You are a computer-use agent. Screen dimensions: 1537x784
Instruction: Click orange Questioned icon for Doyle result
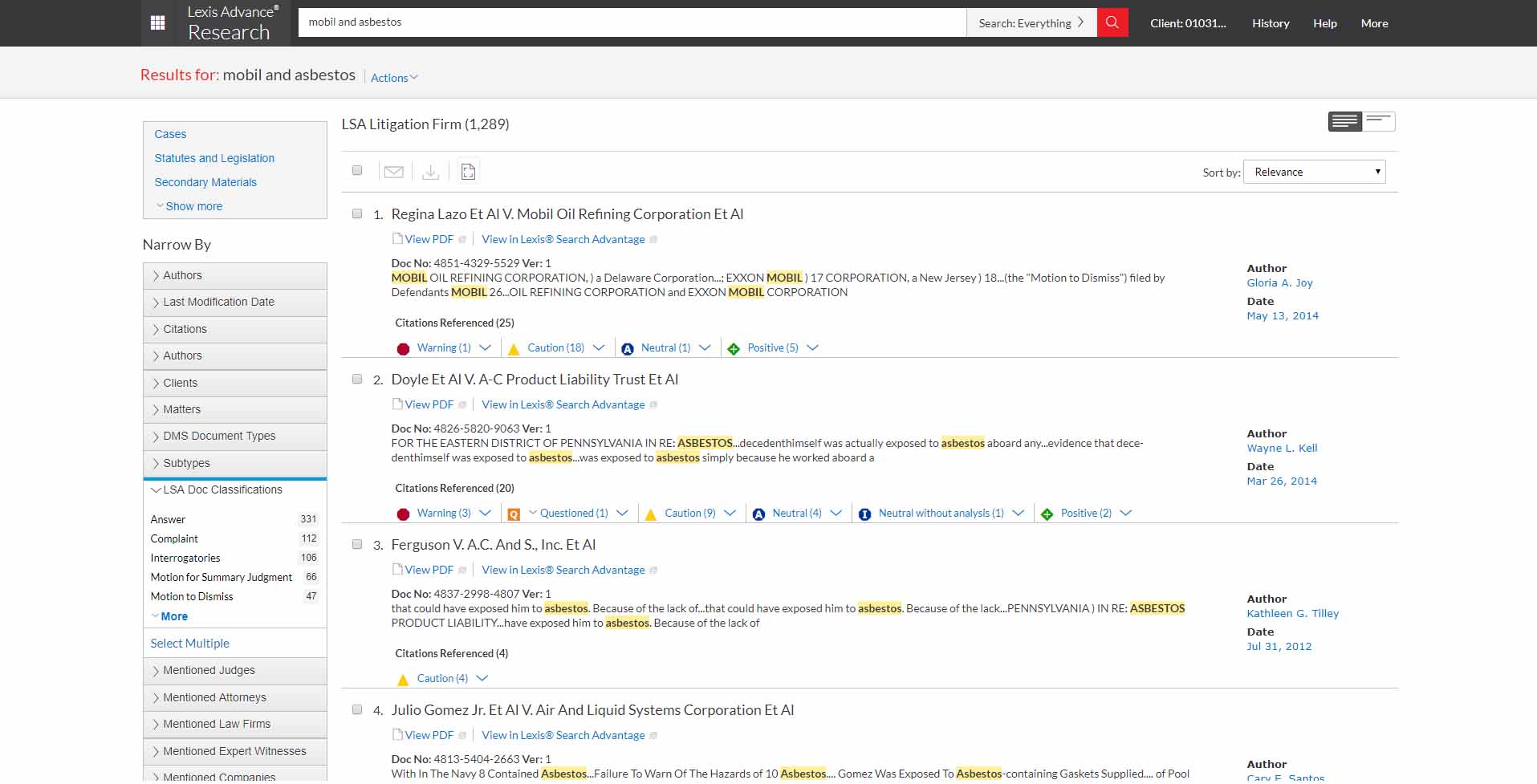click(514, 514)
